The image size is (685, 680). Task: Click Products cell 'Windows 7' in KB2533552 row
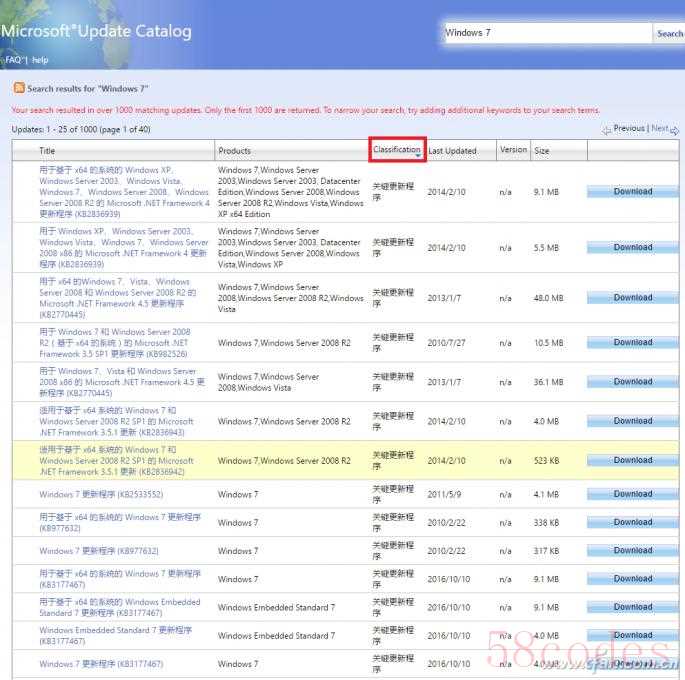point(238,494)
